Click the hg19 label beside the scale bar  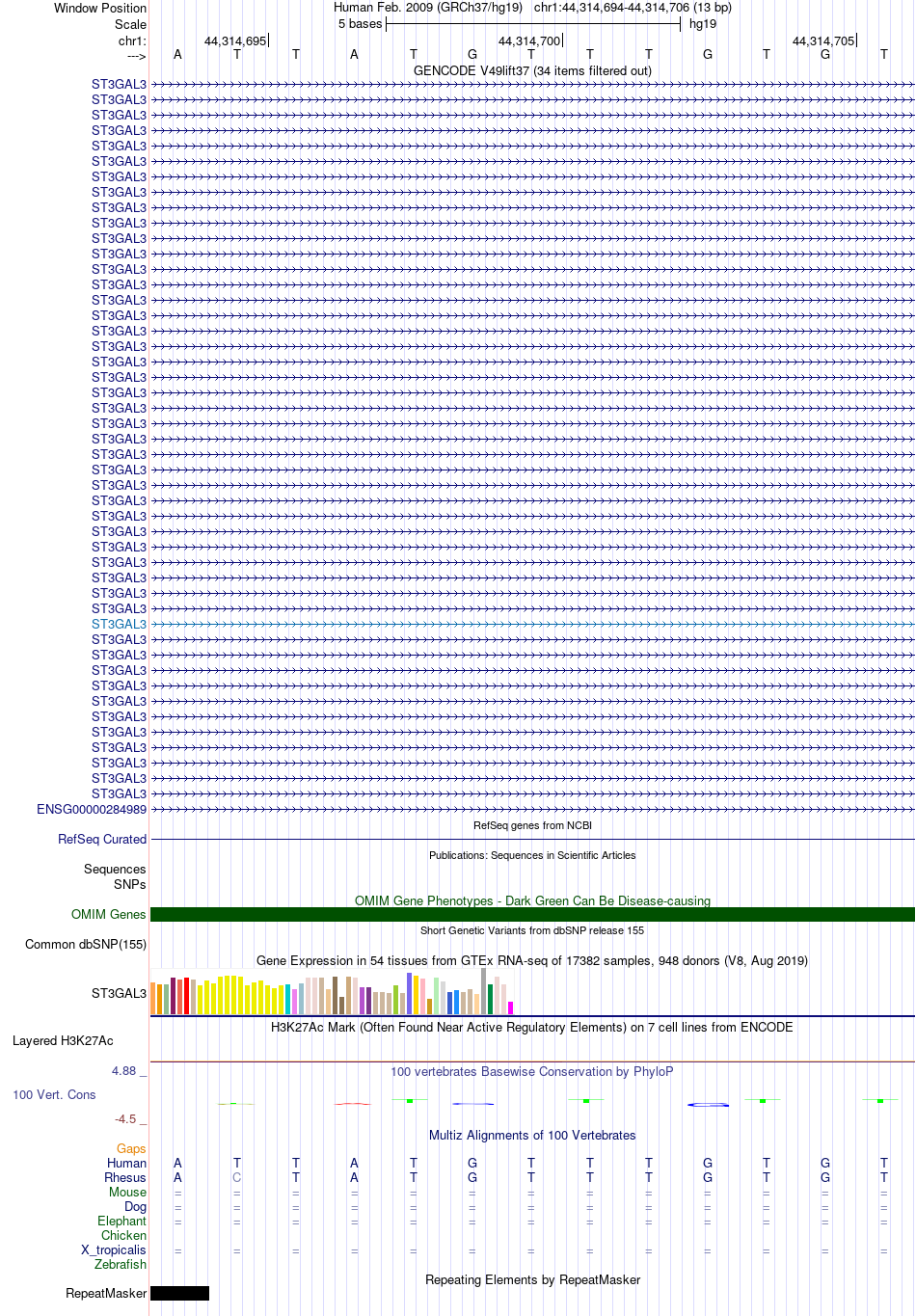coord(703,24)
